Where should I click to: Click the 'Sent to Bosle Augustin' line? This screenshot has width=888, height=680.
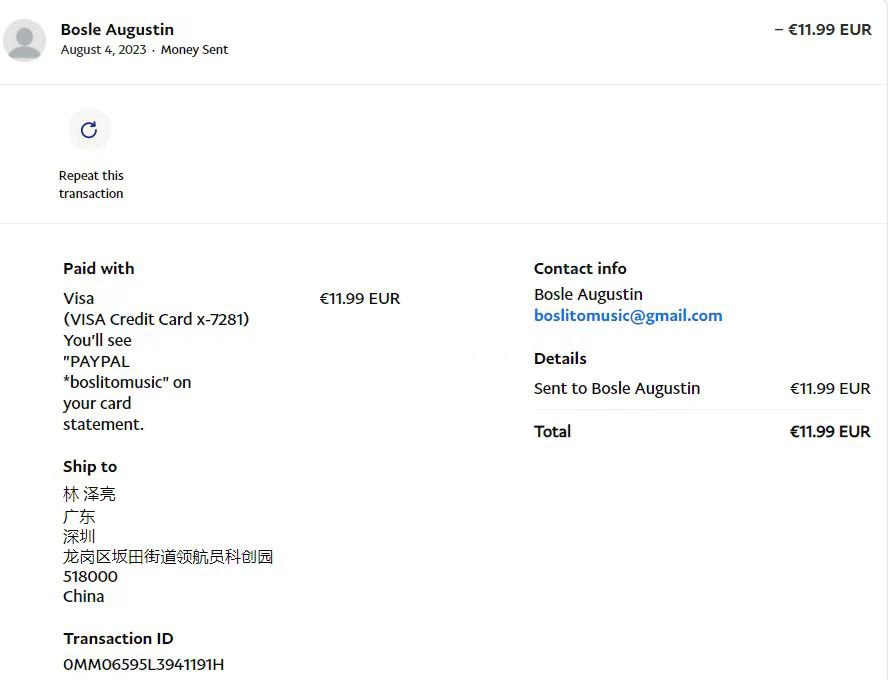[617, 388]
